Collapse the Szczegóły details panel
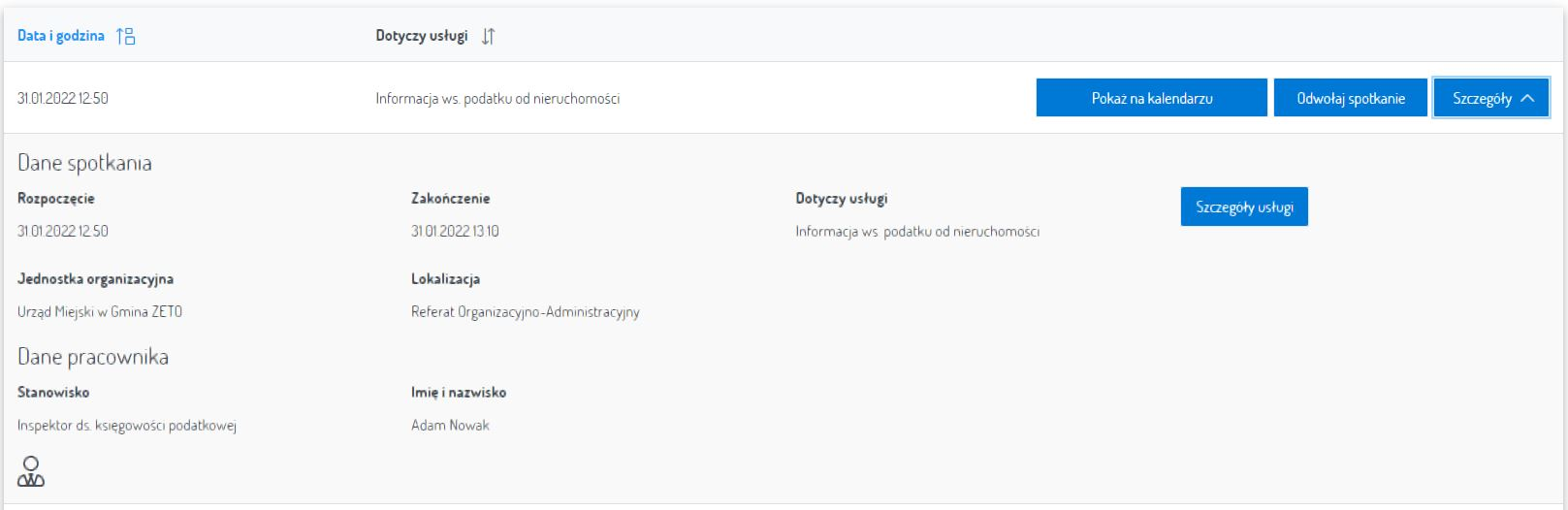This screenshot has height=510, width=1568. (1490, 98)
